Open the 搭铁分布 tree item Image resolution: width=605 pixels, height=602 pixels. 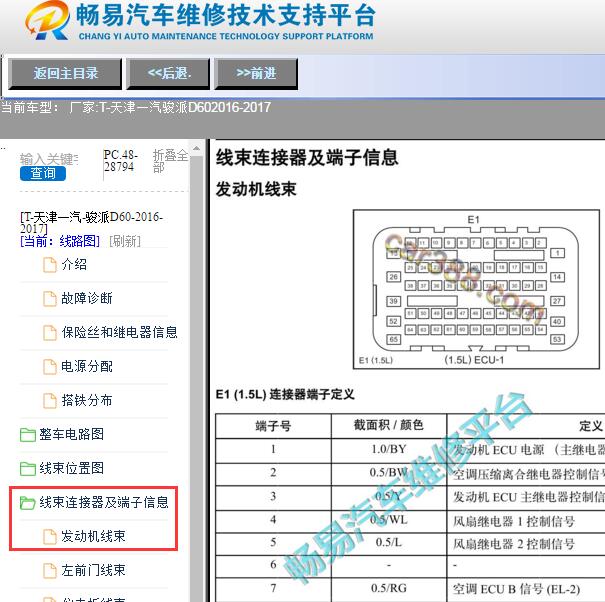(x=87, y=400)
